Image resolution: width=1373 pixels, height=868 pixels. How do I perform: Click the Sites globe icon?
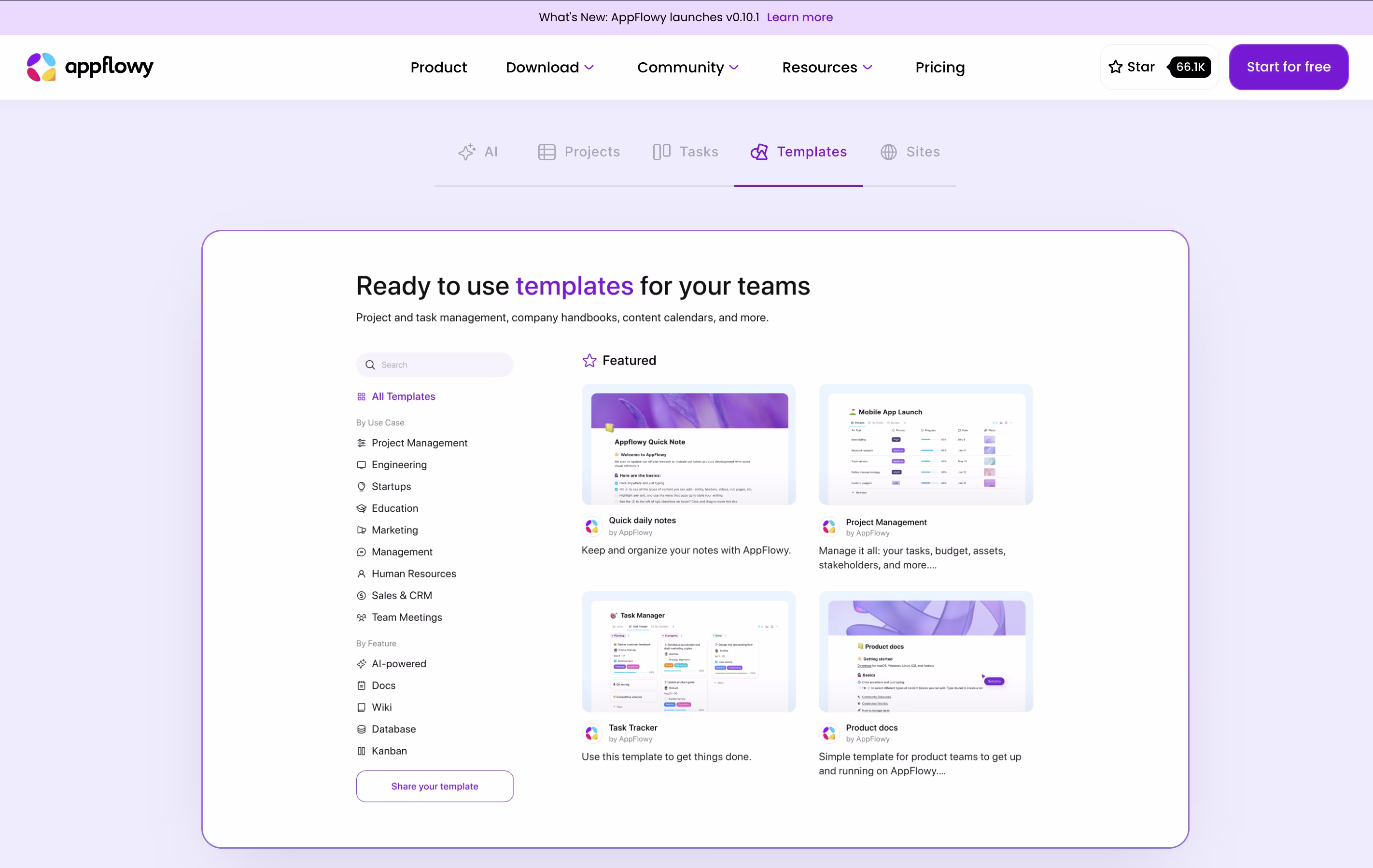(888, 152)
